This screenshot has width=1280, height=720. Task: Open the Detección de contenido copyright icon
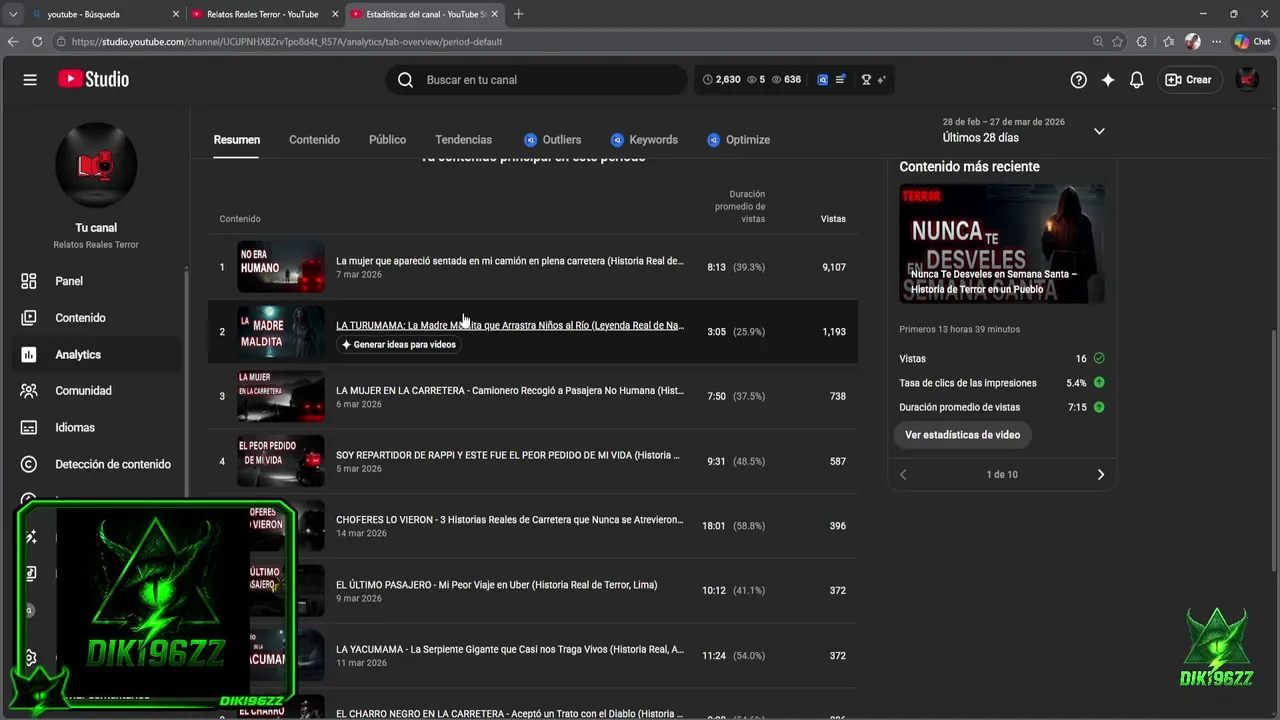(29, 464)
